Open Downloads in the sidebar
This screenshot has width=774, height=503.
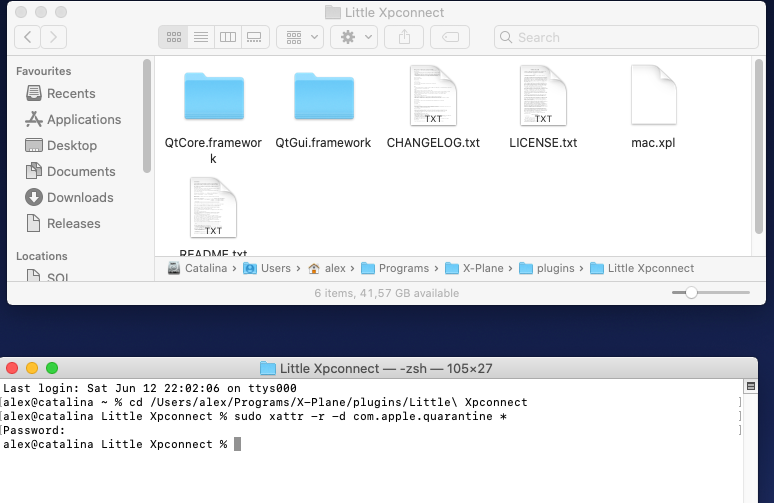click(x=69, y=197)
